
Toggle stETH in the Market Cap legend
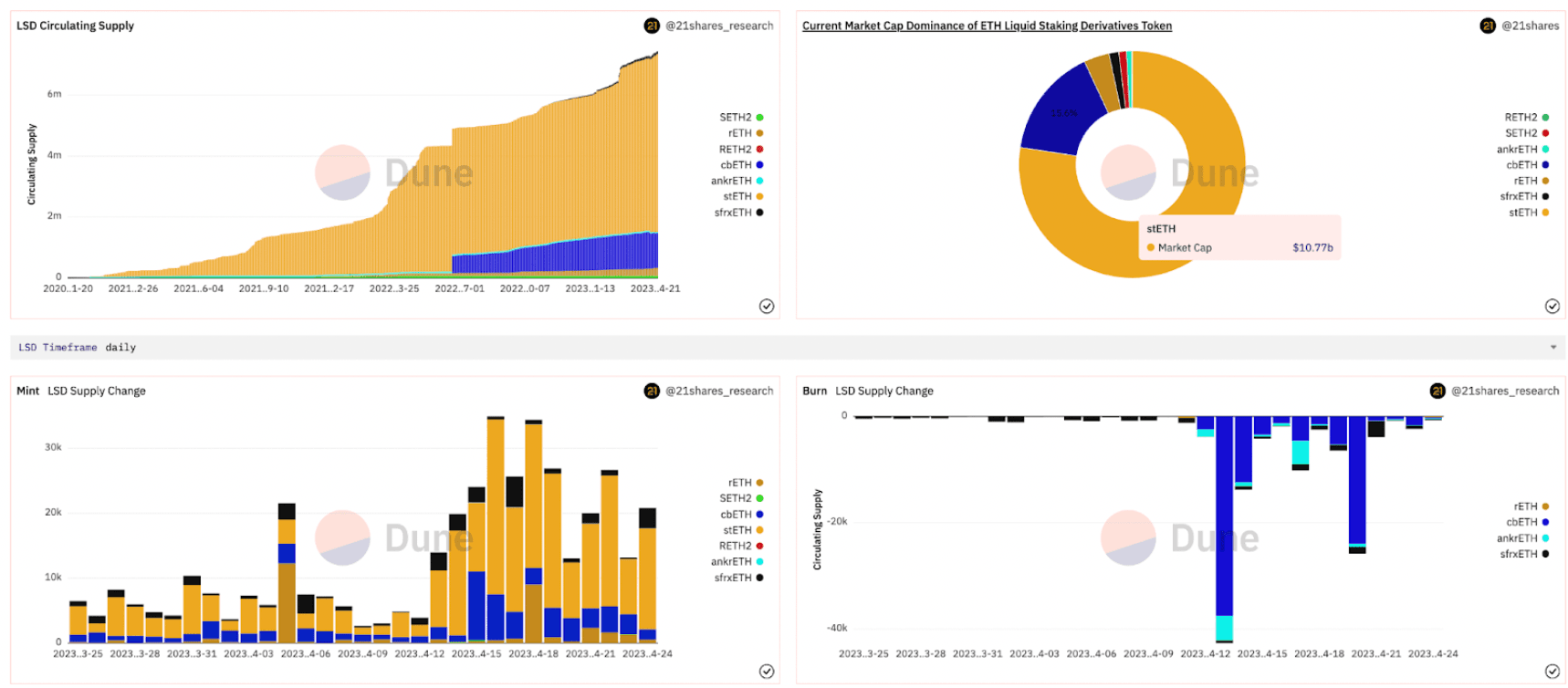click(1528, 213)
